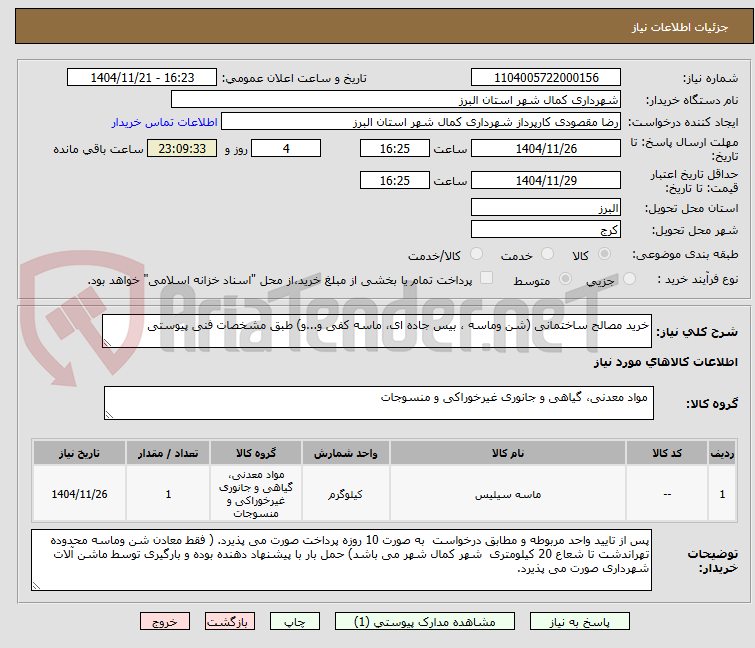Select the کالا radio button
Image resolution: width=755 pixels, height=648 pixels.
click(x=604, y=254)
